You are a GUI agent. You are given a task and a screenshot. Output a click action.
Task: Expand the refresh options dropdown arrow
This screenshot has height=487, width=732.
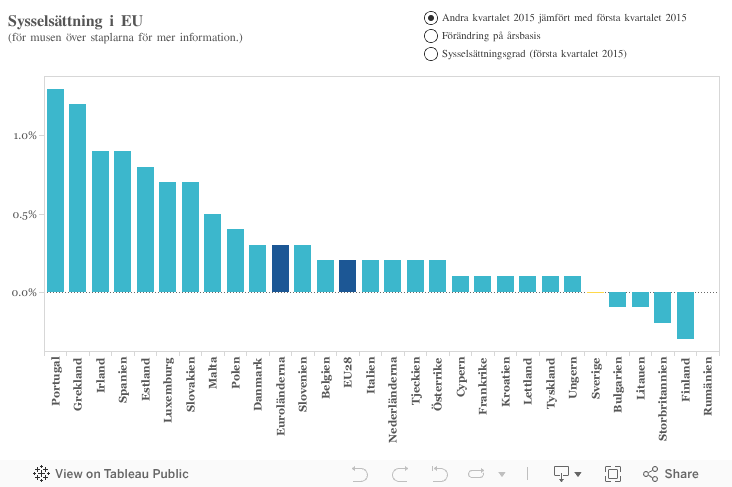tap(495, 475)
